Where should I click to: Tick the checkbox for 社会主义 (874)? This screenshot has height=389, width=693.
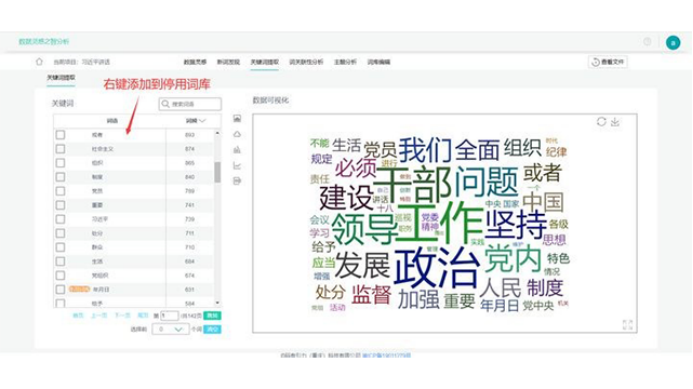coord(60,149)
